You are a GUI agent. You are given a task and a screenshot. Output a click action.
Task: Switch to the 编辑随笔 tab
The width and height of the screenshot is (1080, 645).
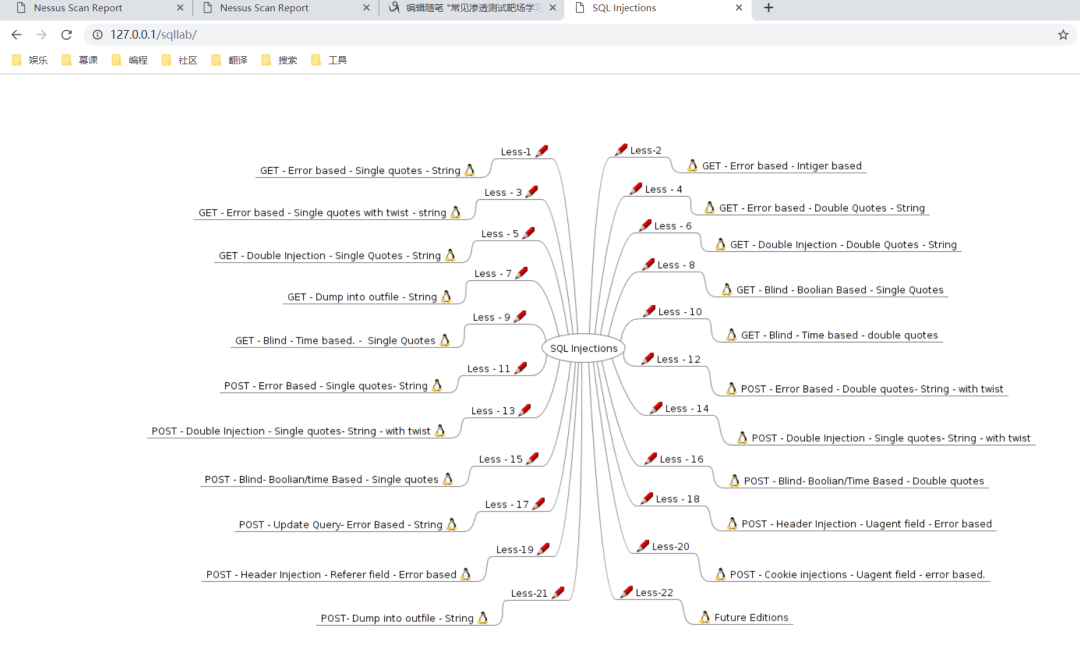pyautogui.click(x=472, y=8)
